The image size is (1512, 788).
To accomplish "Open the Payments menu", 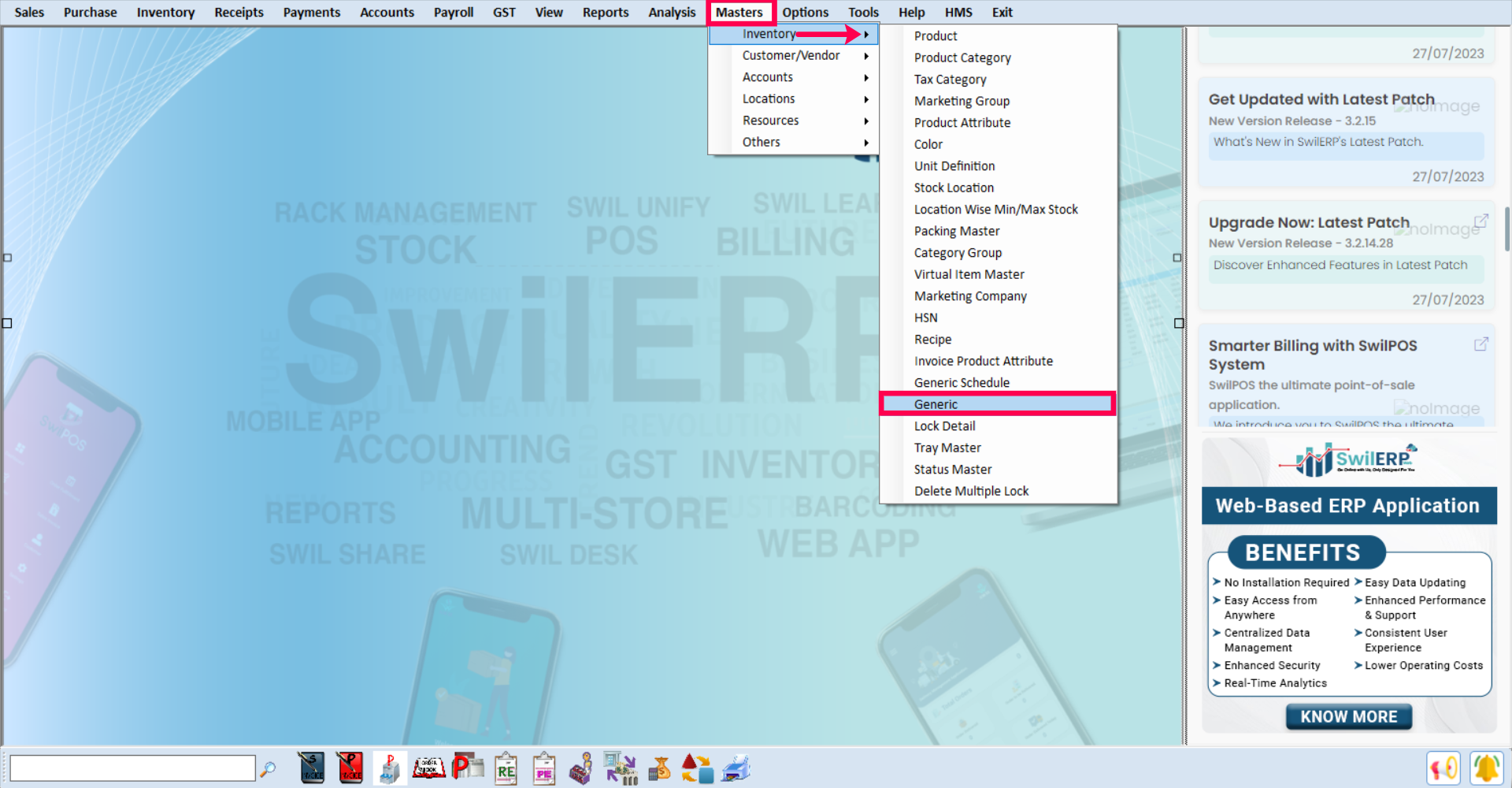I will [312, 13].
